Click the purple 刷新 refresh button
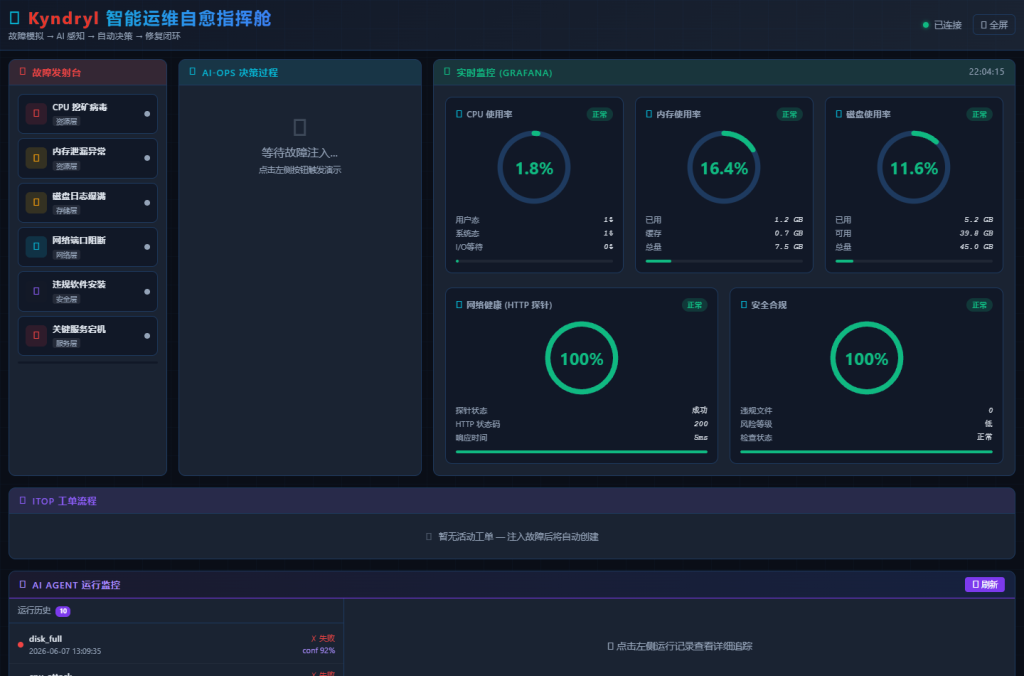The height and width of the screenshot is (676, 1024). (985, 585)
